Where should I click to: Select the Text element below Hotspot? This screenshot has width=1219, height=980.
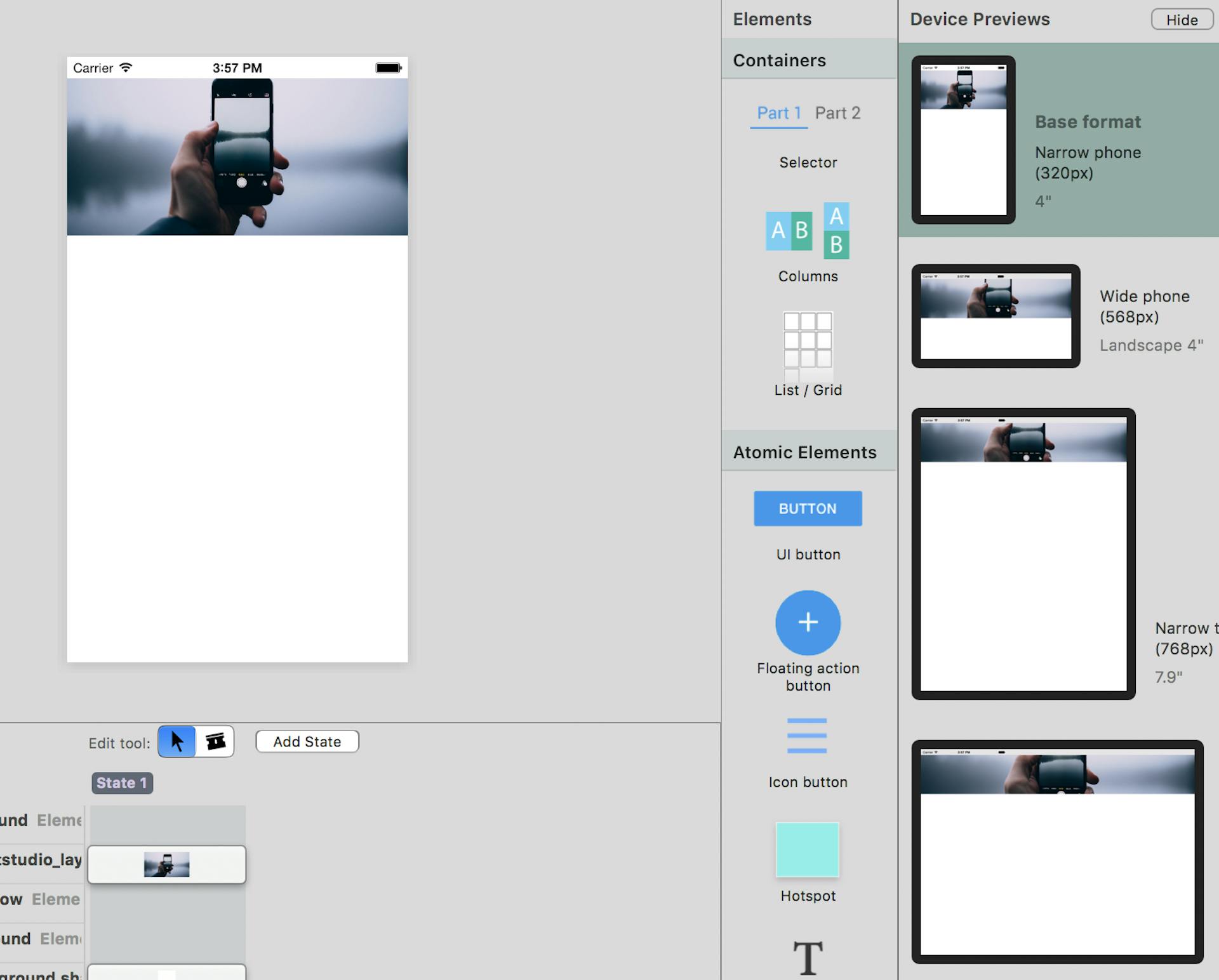808,958
